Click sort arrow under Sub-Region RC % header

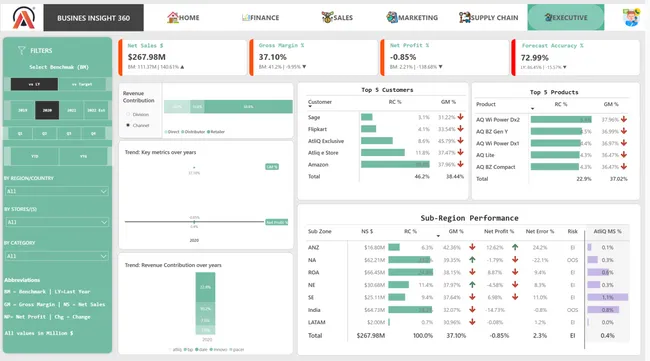[438, 236]
